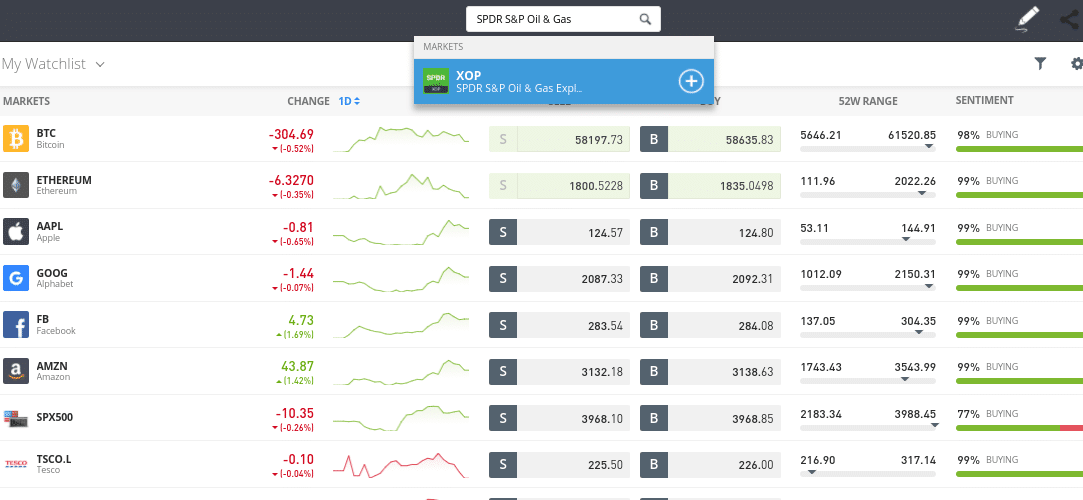Image resolution: width=1083 pixels, height=500 pixels.
Task: Click the 43.87 change value for AMZN
Action: [x=297, y=367]
